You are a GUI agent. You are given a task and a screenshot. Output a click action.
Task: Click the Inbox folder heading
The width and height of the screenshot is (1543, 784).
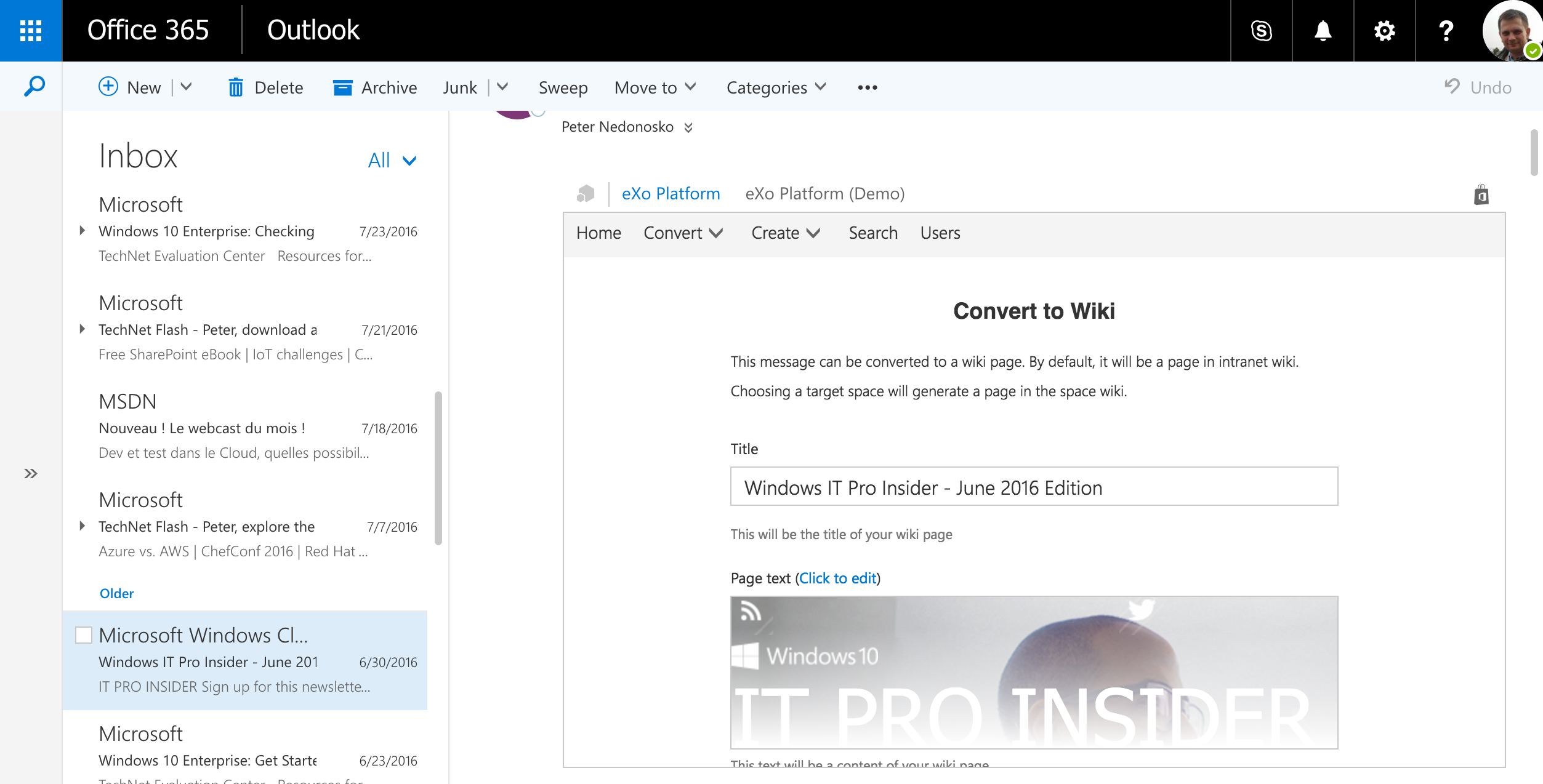click(138, 156)
